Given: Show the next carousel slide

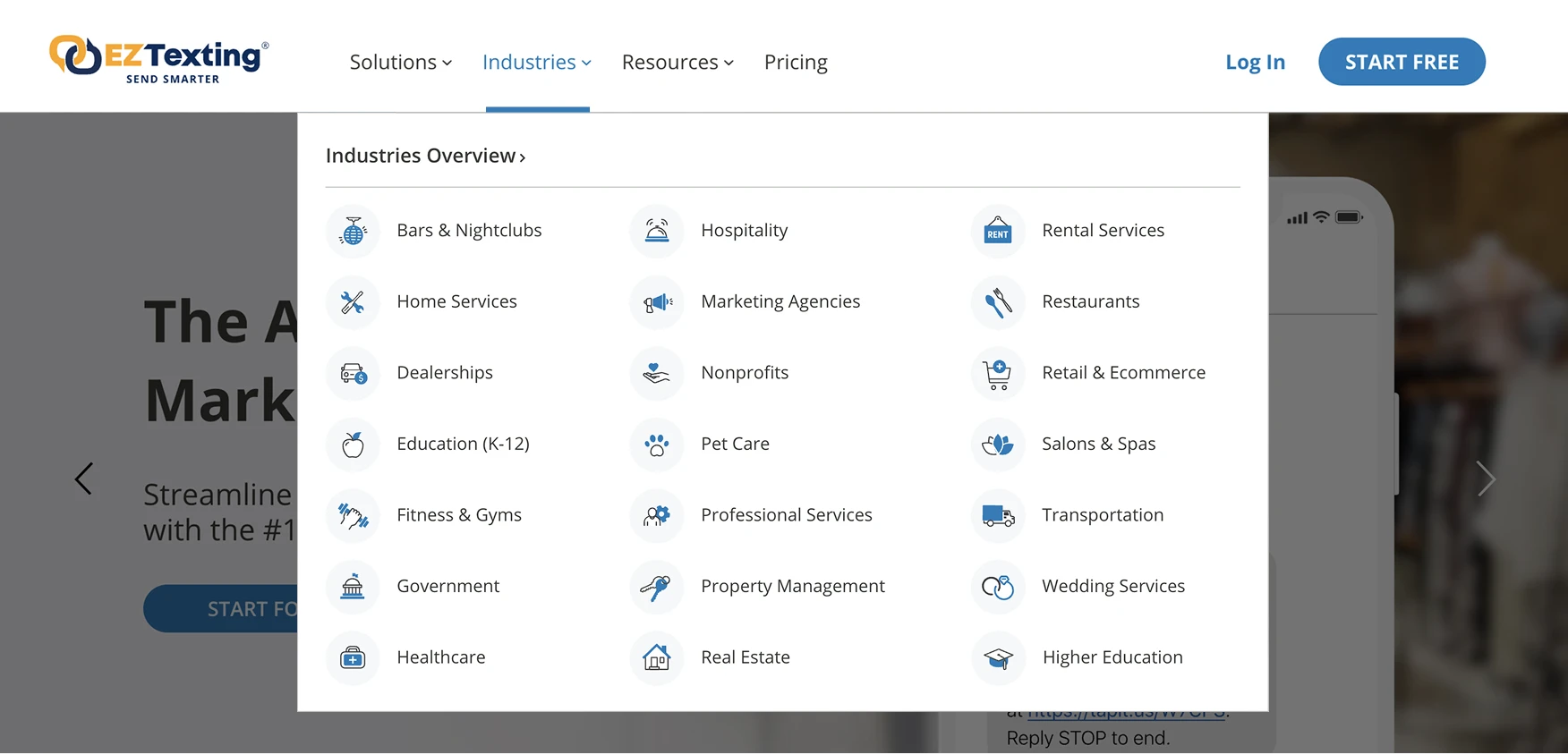Looking at the screenshot, I should (x=1486, y=479).
